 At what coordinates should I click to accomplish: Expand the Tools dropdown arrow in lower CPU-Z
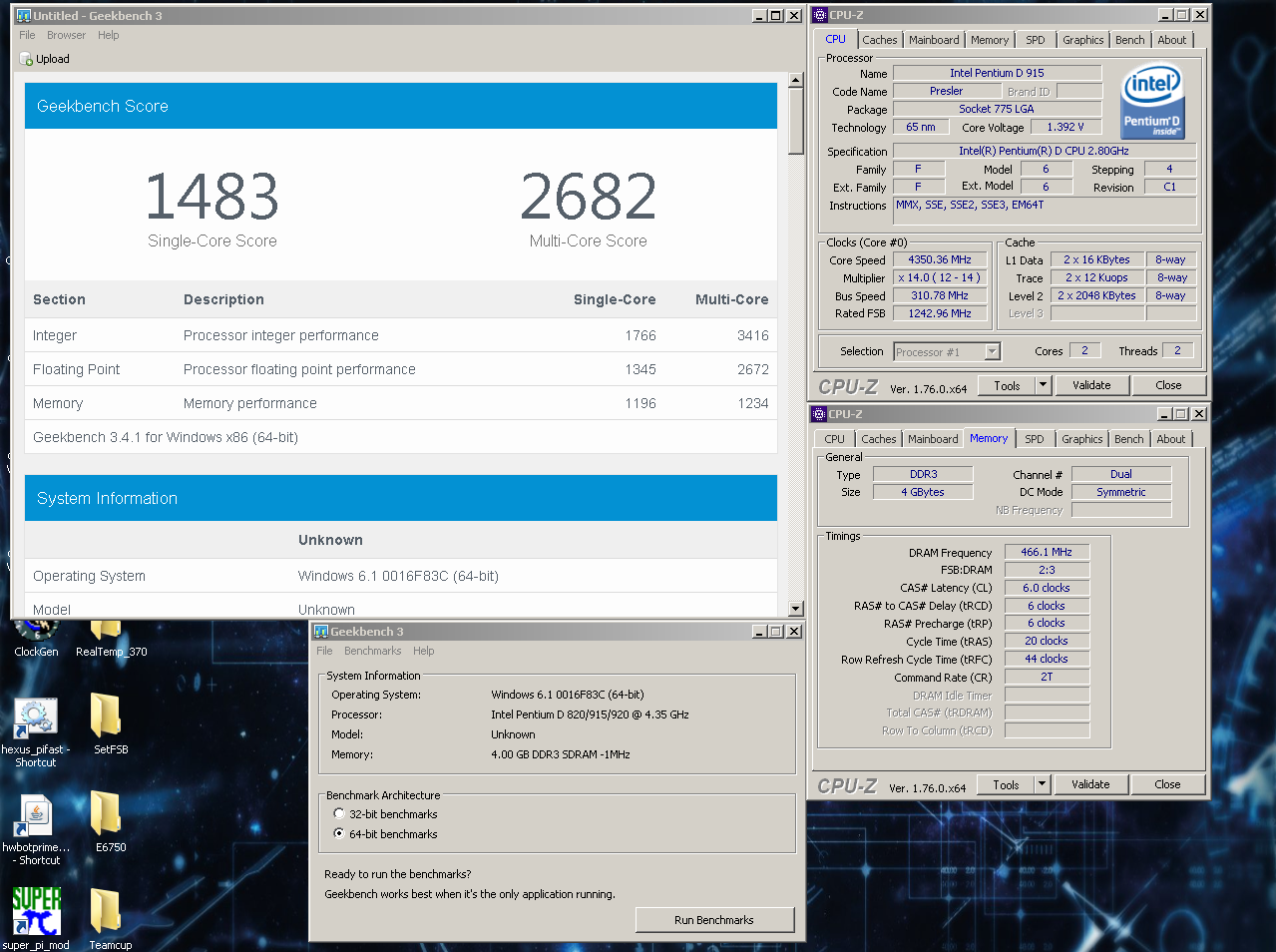coord(1042,784)
